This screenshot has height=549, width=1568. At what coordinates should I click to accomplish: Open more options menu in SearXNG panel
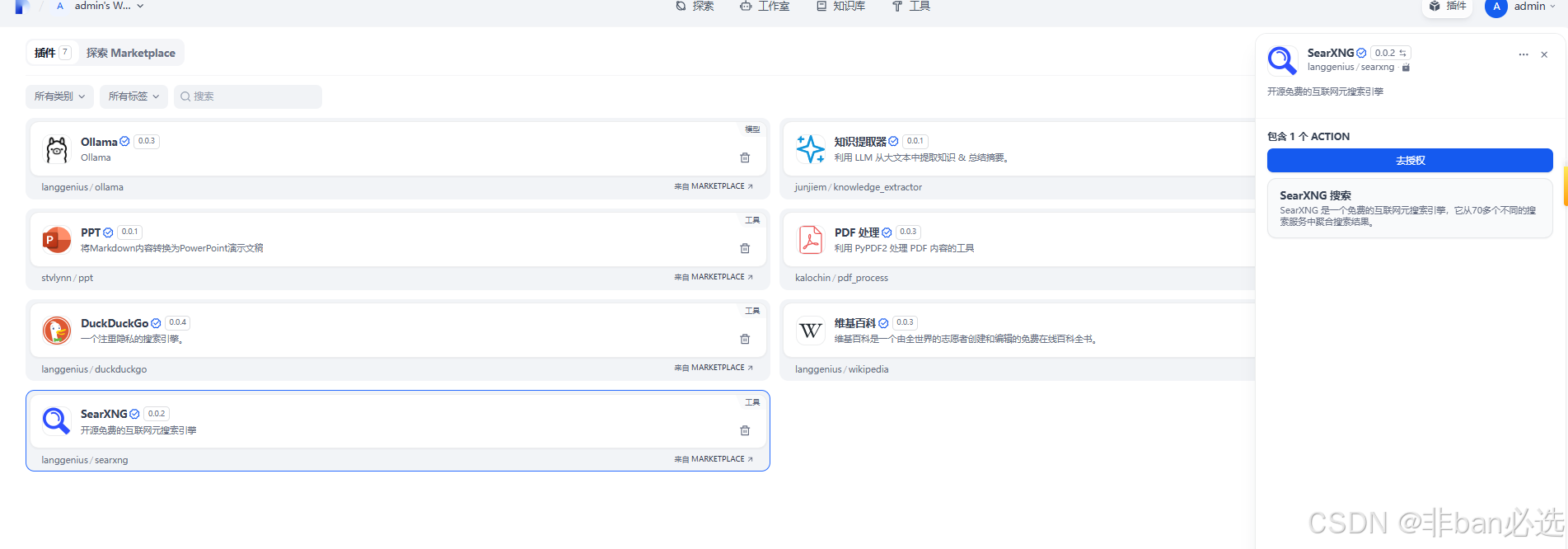[1524, 54]
